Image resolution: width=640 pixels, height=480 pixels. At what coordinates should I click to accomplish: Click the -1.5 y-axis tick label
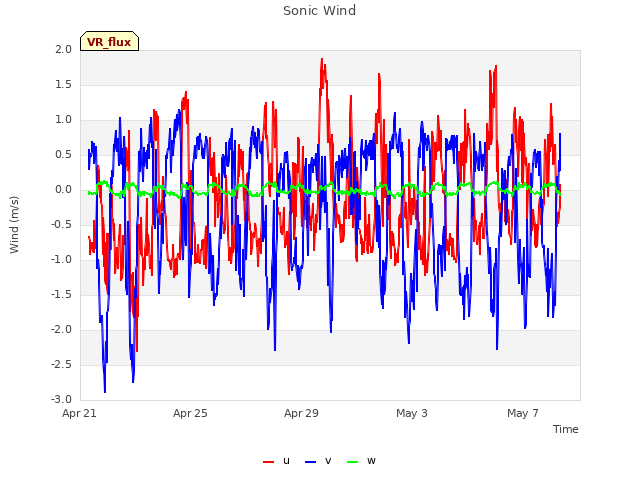point(62,295)
